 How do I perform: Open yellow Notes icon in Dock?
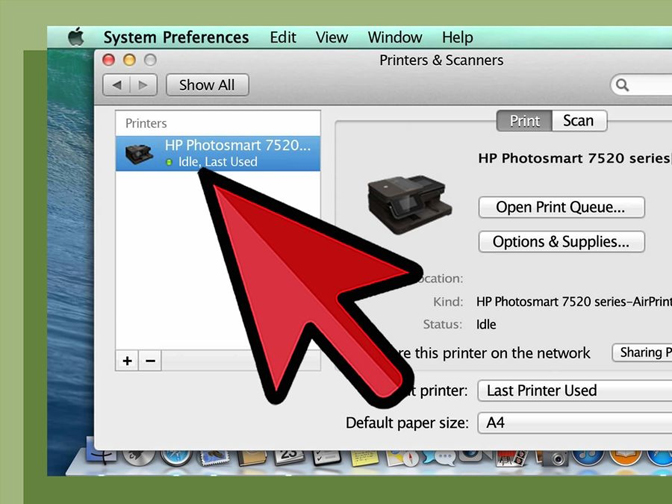point(365,458)
